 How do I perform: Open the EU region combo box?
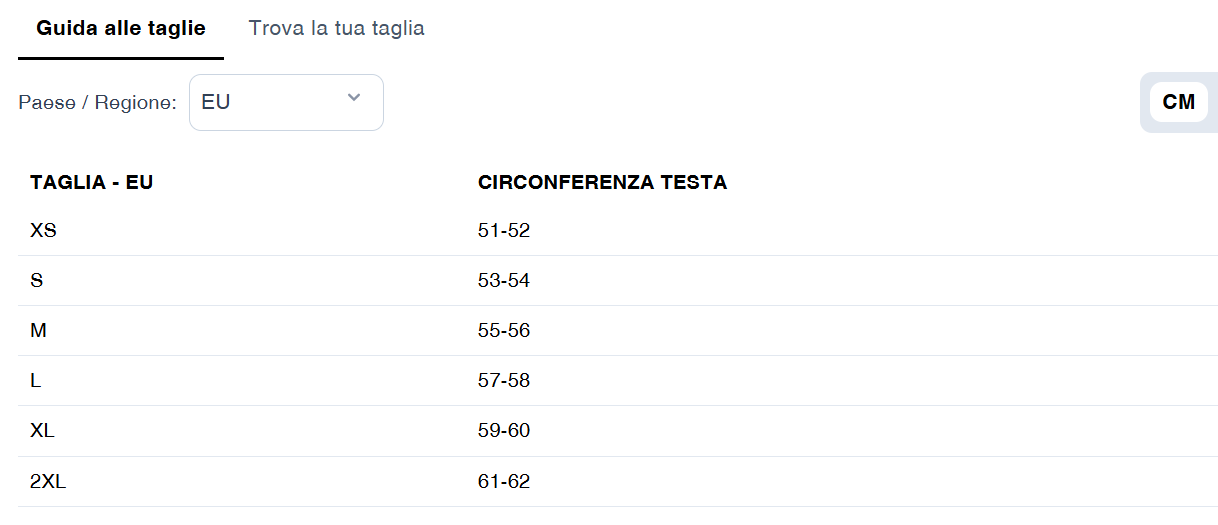(x=270, y=102)
